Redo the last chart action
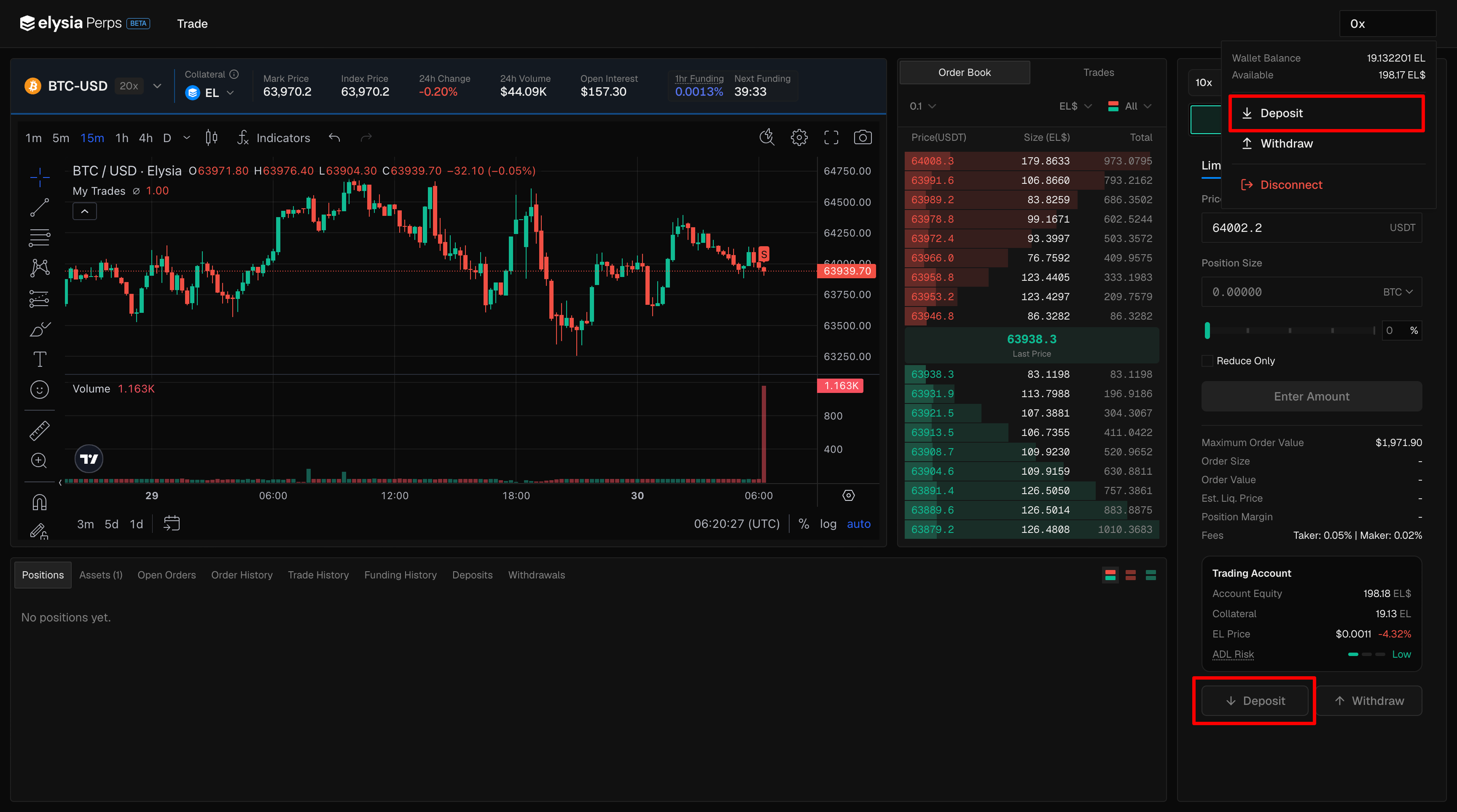1457x812 pixels. (x=366, y=137)
